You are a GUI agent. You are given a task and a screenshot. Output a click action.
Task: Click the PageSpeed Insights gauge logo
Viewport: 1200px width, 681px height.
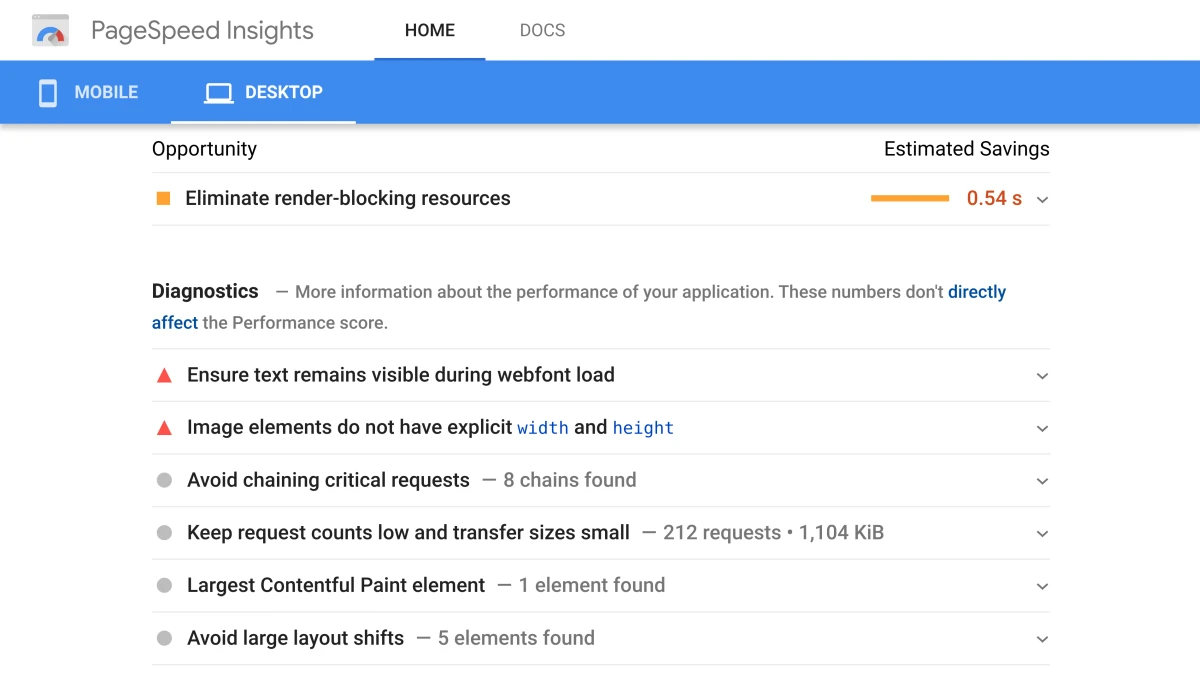pos(50,30)
